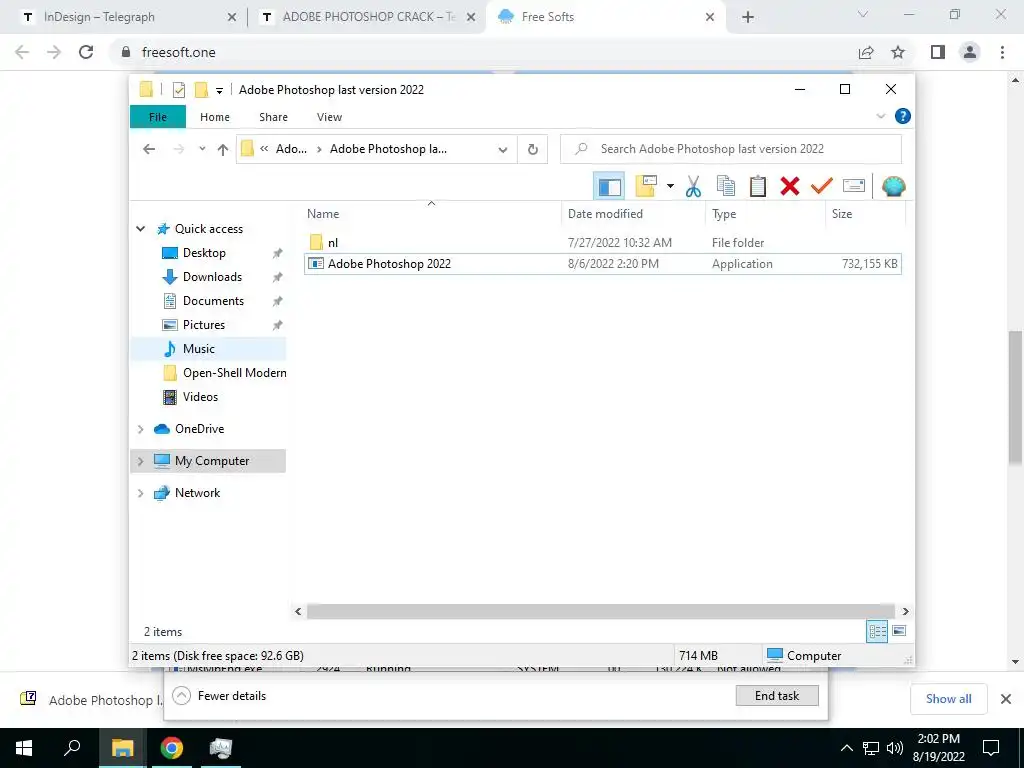Select Downloads in Quick access
This screenshot has width=1024, height=768.
coord(212,277)
